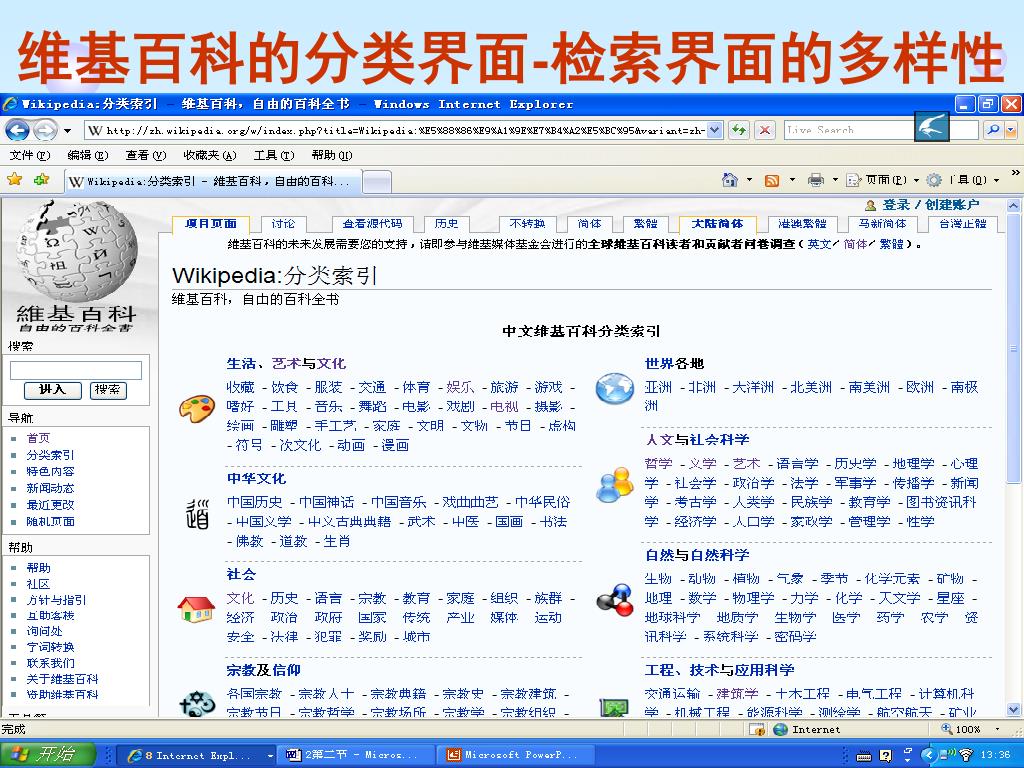Click the Home page icon
This screenshot has width=1024, height=768.
729,180
